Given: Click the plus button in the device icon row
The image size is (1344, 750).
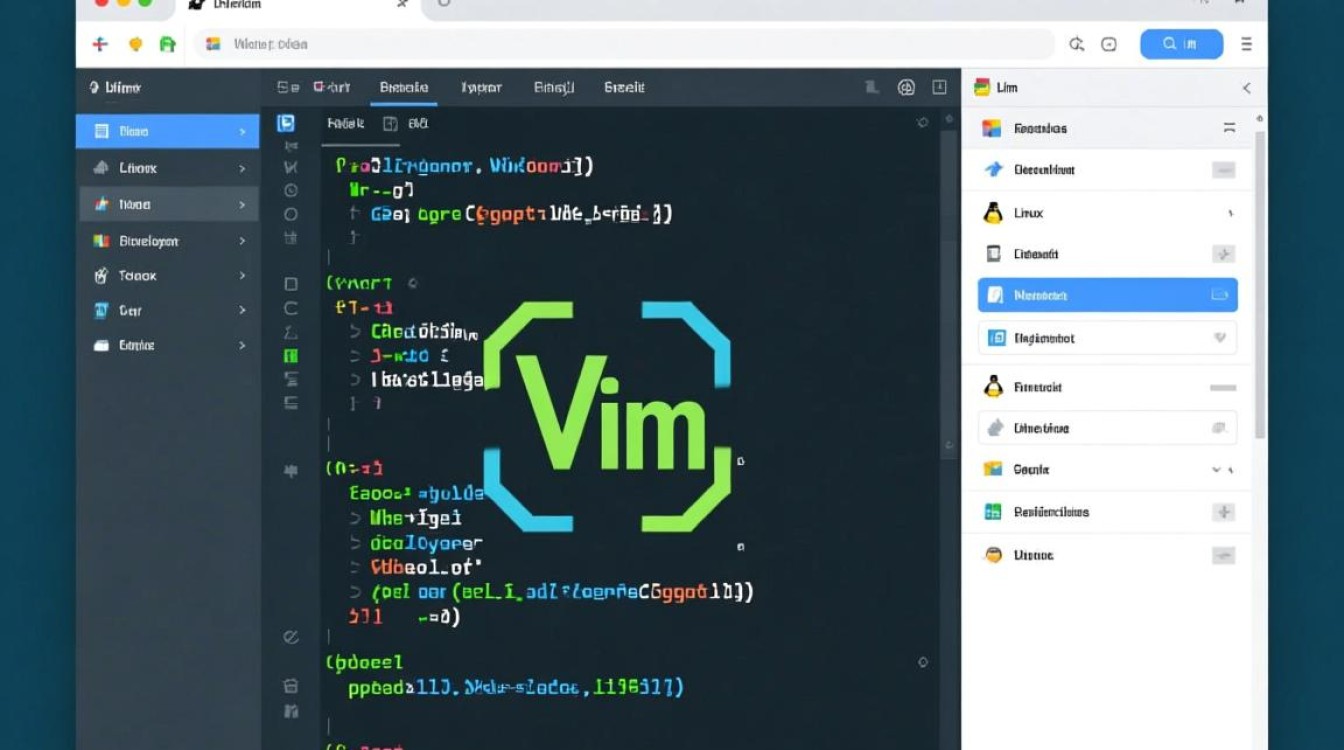Looking at the screenshot, I should (x=1224, y=254).
